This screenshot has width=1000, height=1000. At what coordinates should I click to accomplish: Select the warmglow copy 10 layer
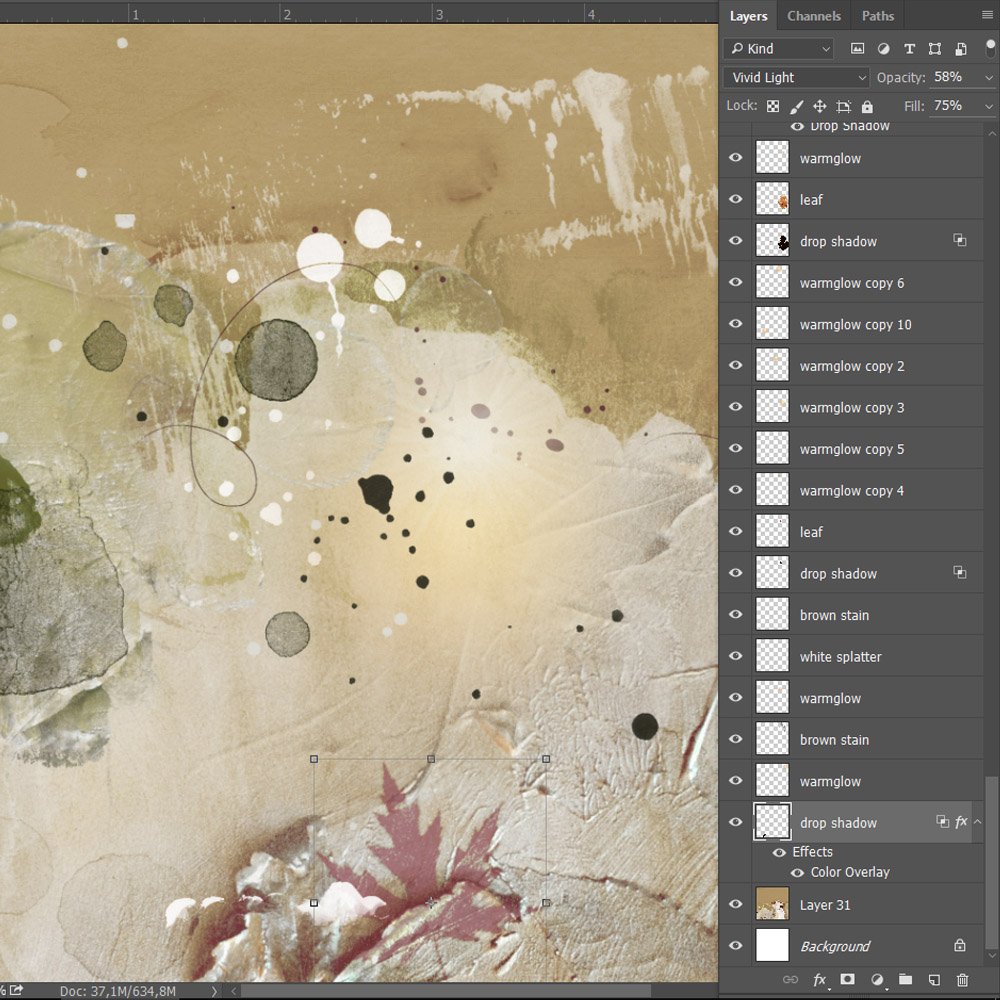(x=855, y=325)
